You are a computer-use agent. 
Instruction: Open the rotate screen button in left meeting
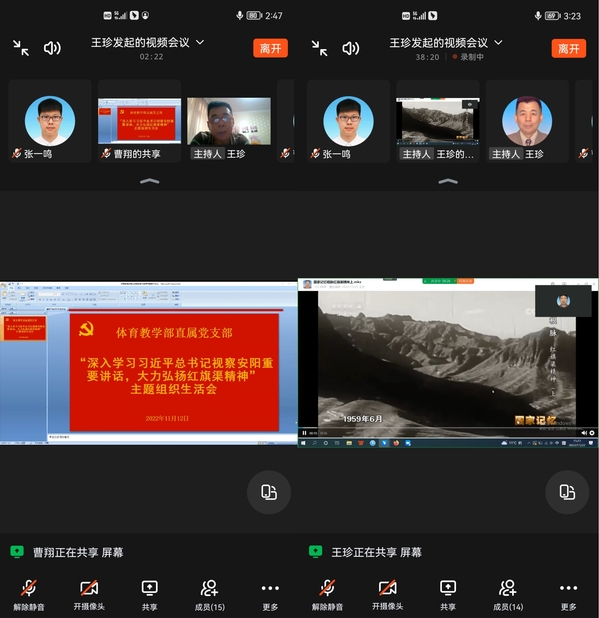click(269, 492)
